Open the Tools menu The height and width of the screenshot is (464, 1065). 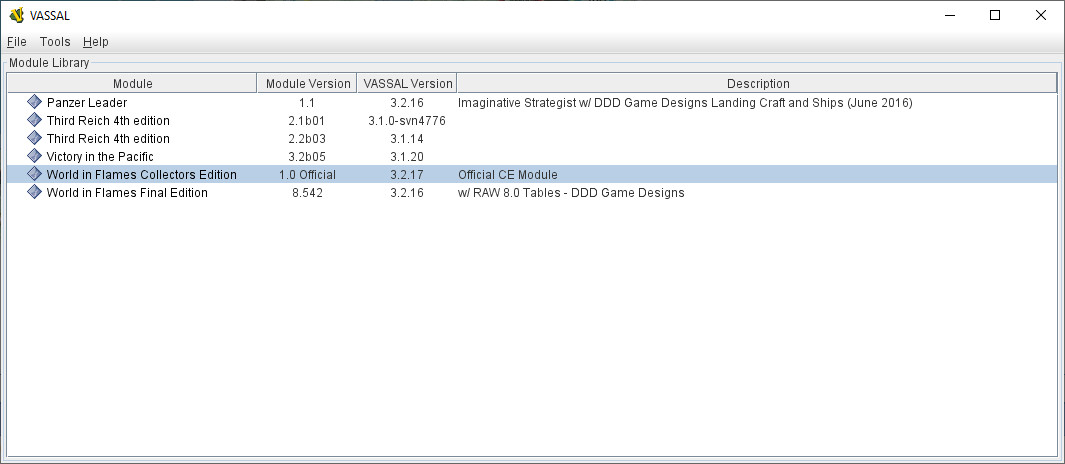coord(55,41)
